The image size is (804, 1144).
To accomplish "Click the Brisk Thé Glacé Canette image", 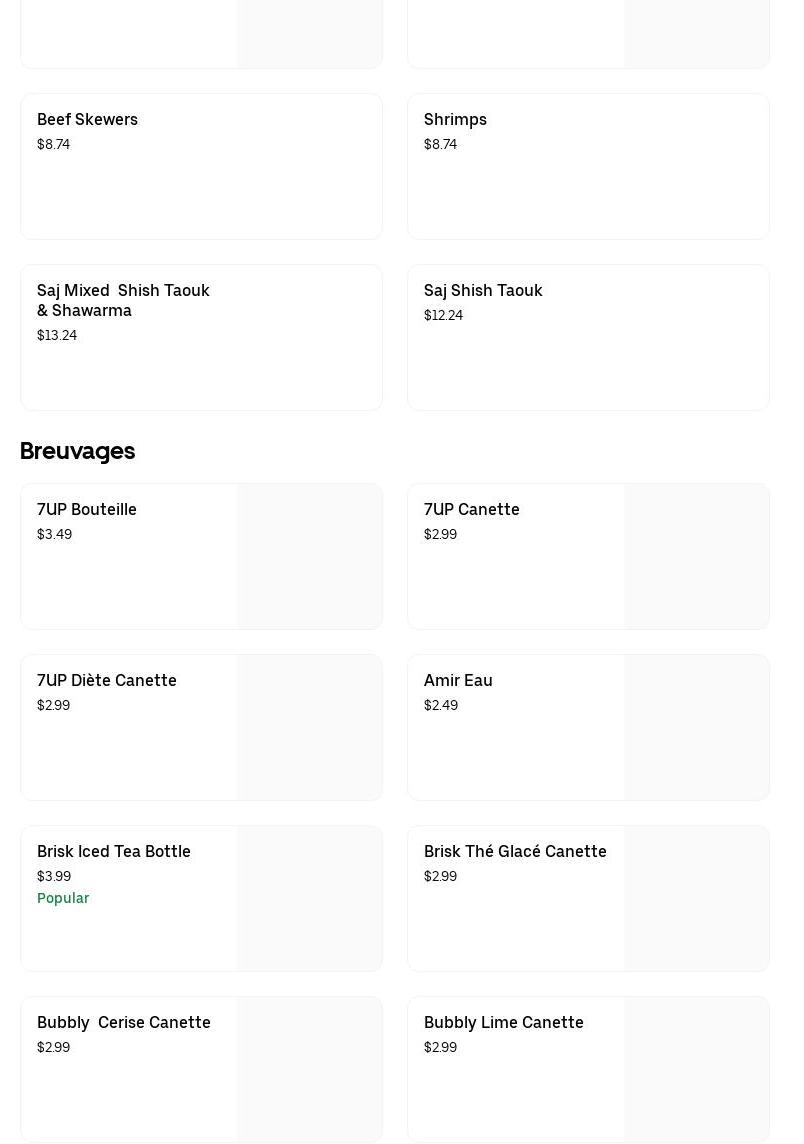I will coord(696,899).
